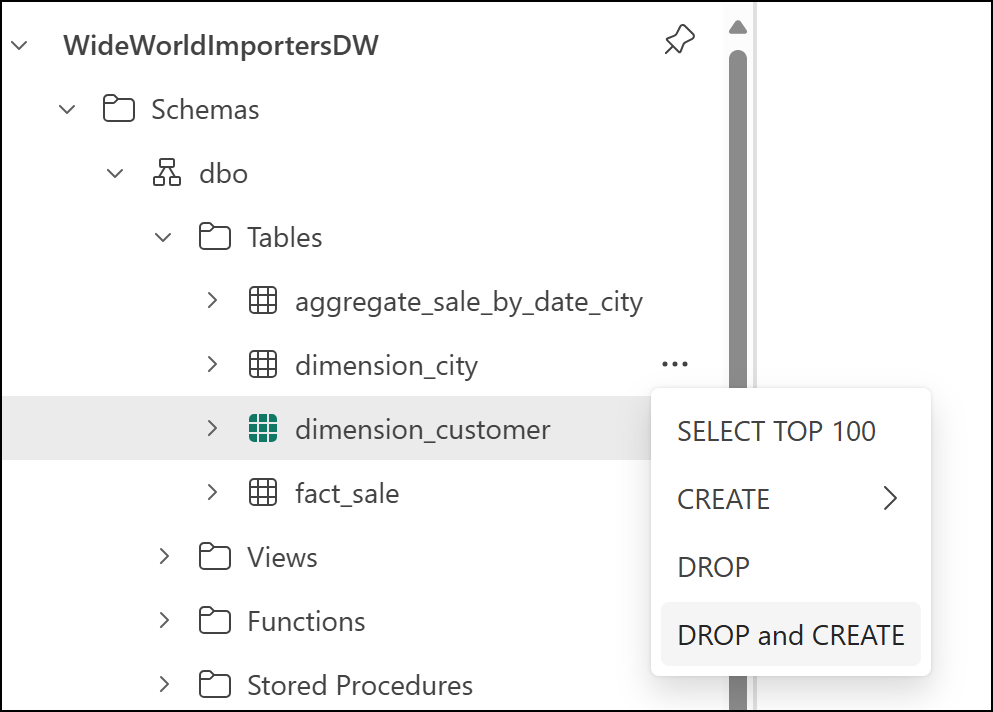Click the fact_sale table icon

[x=263, y=492]
